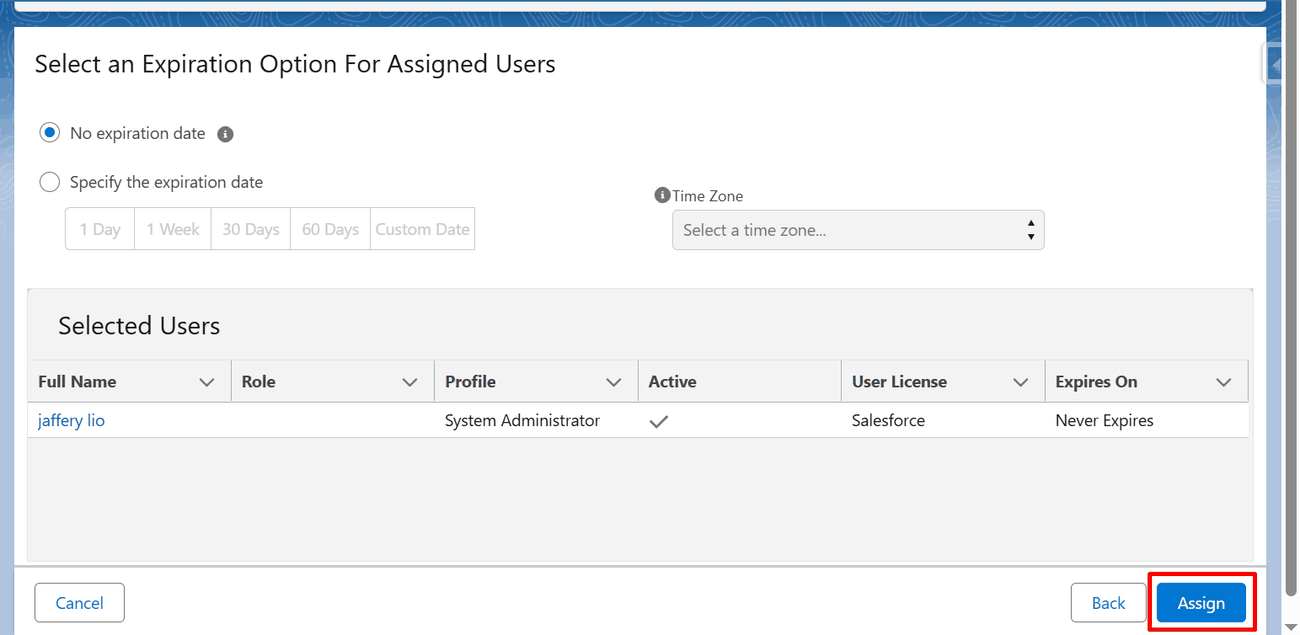Select Specify the expiration date option

(x=49, y=182)
